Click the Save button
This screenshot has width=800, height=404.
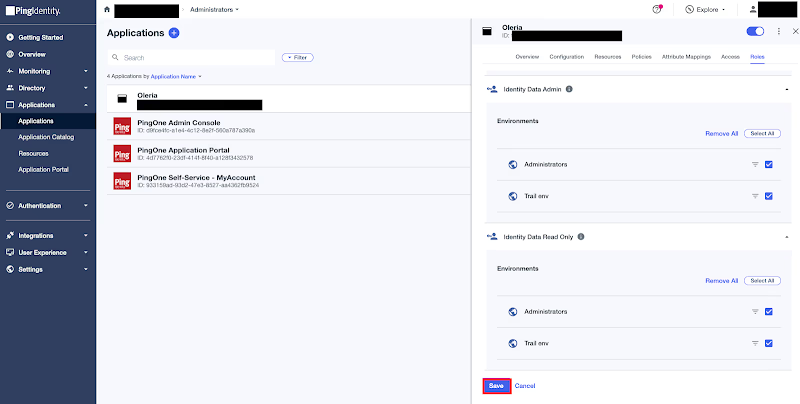[496, 386]
